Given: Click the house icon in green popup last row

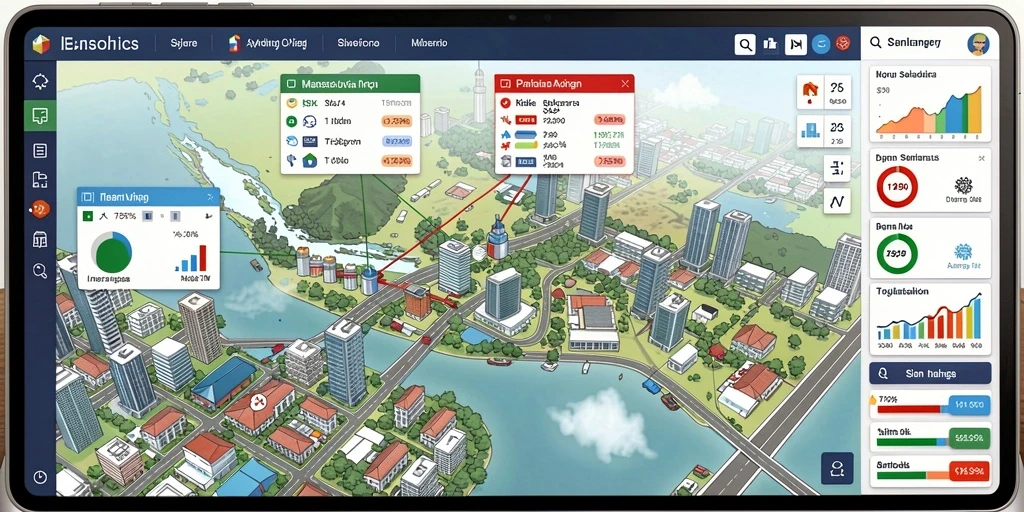Looking at the screenshot, I should pyautogui.click(x=310, y=160).
